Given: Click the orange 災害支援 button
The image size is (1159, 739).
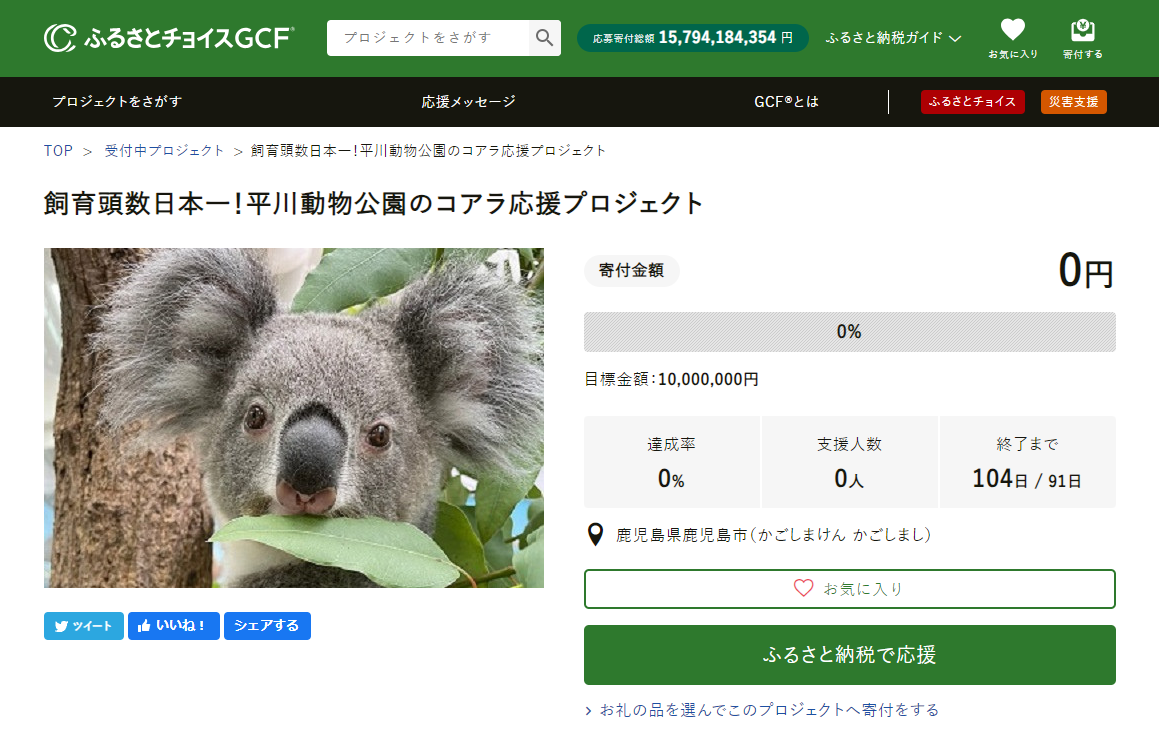Looking at the screenshot, I should [x=1073, y=102].
